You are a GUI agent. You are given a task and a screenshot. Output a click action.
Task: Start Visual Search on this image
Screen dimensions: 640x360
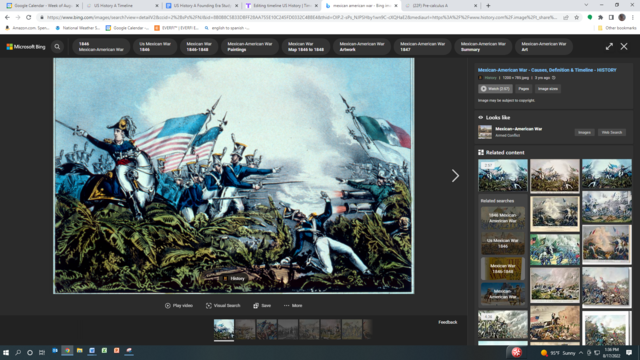pyautogui.click(x=223, y=305)
